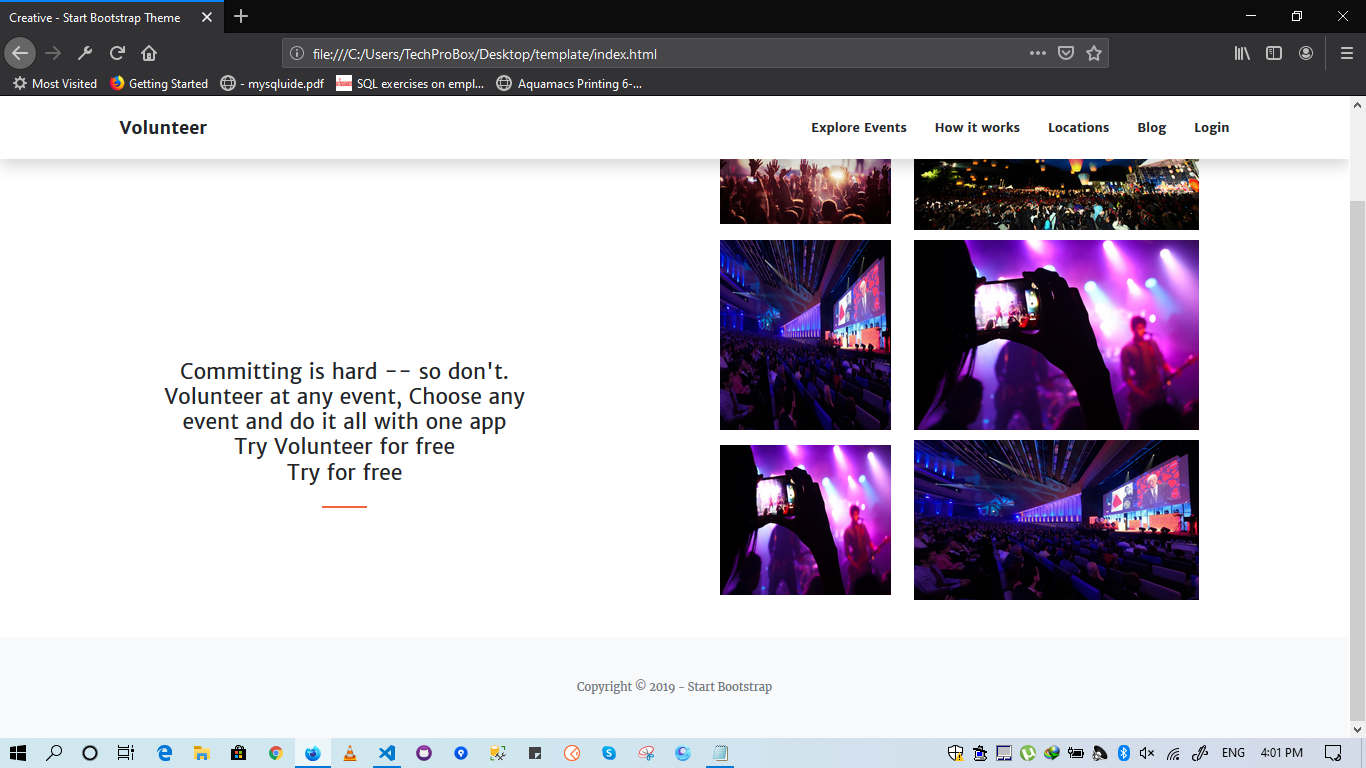Open the Bluetooth tray icon
The width and height of the screenshot is (1366, 768).
tap(1123, 753)
